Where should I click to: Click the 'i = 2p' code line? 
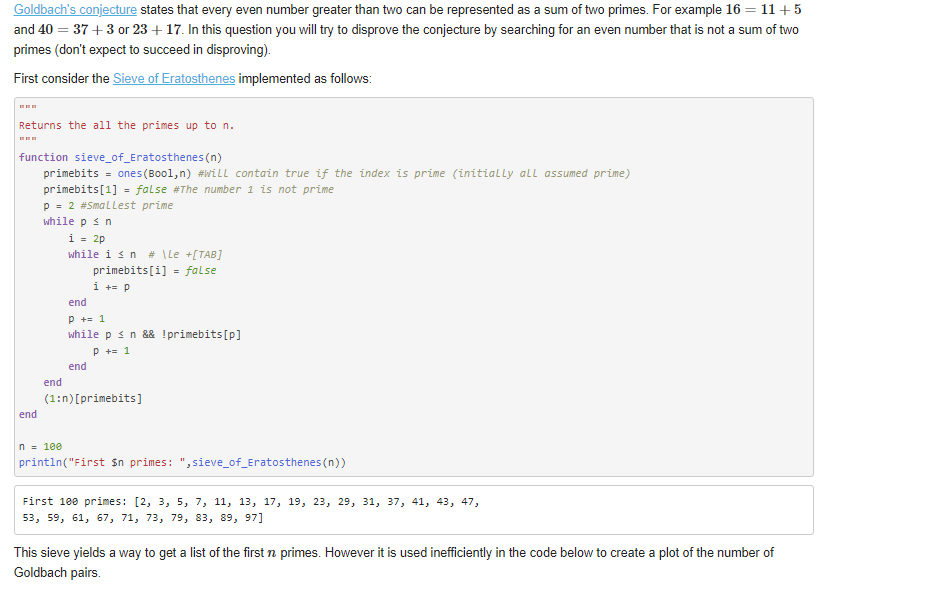[x=87, y=238]
